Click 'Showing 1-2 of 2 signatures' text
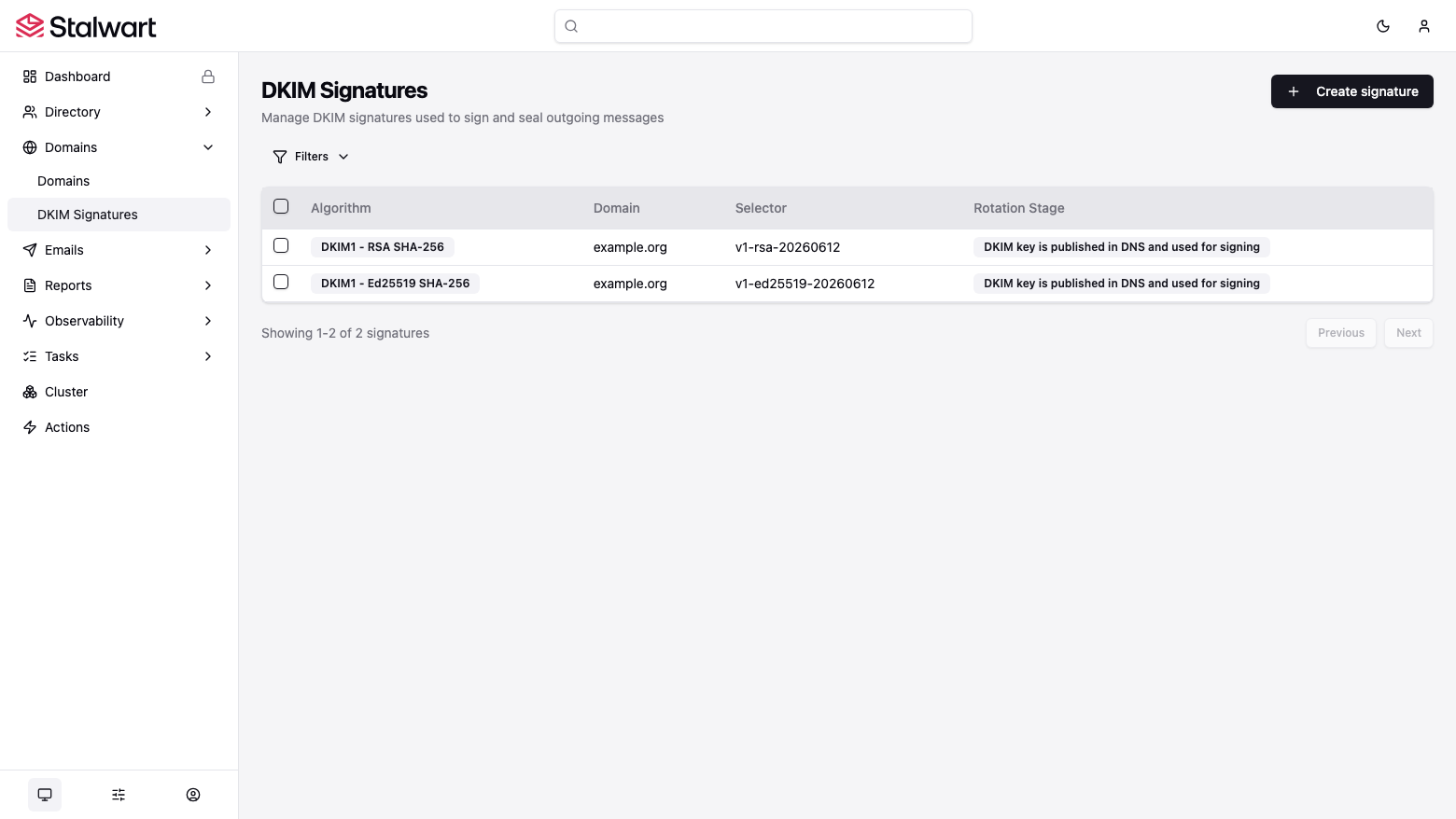The image size is (1456, 819). (345, 333)
